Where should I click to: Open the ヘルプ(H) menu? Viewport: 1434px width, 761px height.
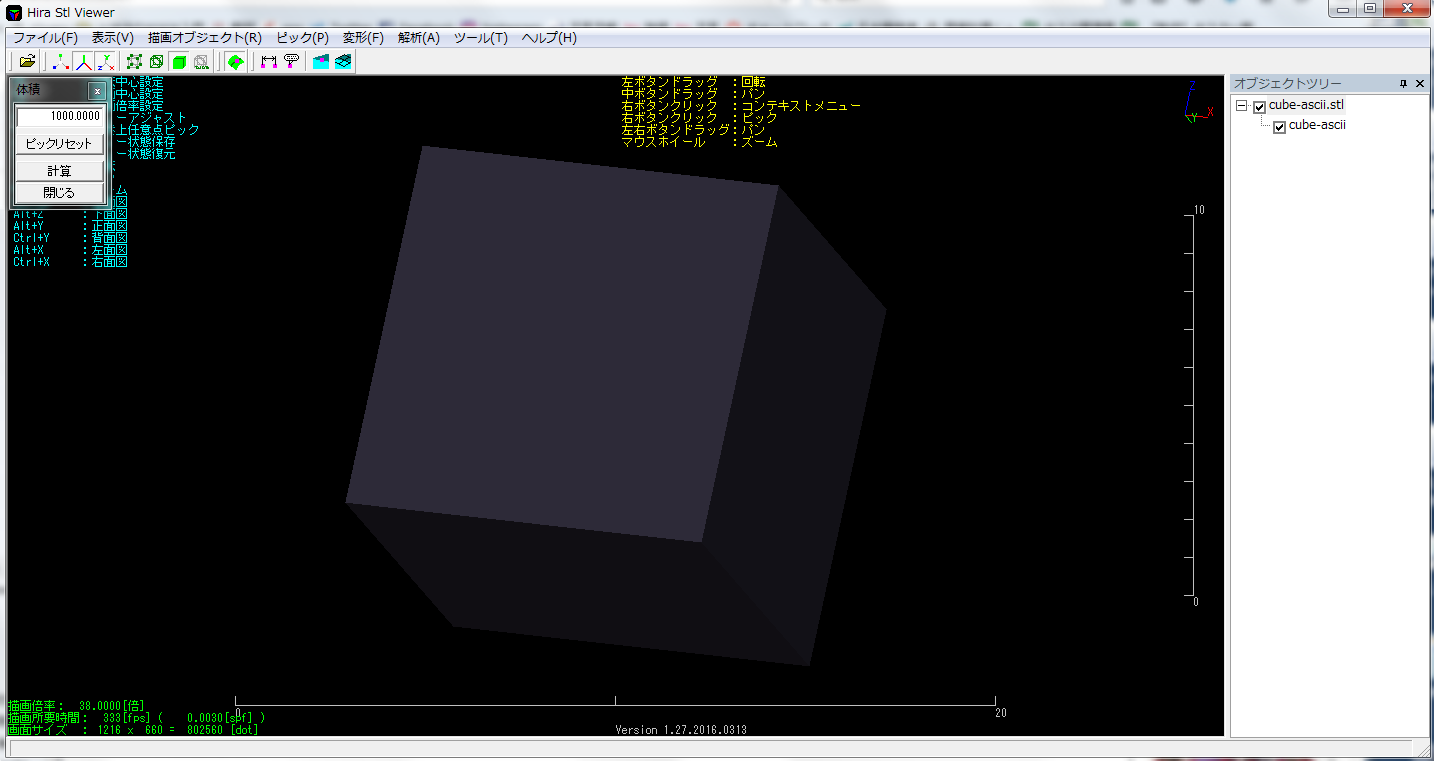[x=549, y=38]
